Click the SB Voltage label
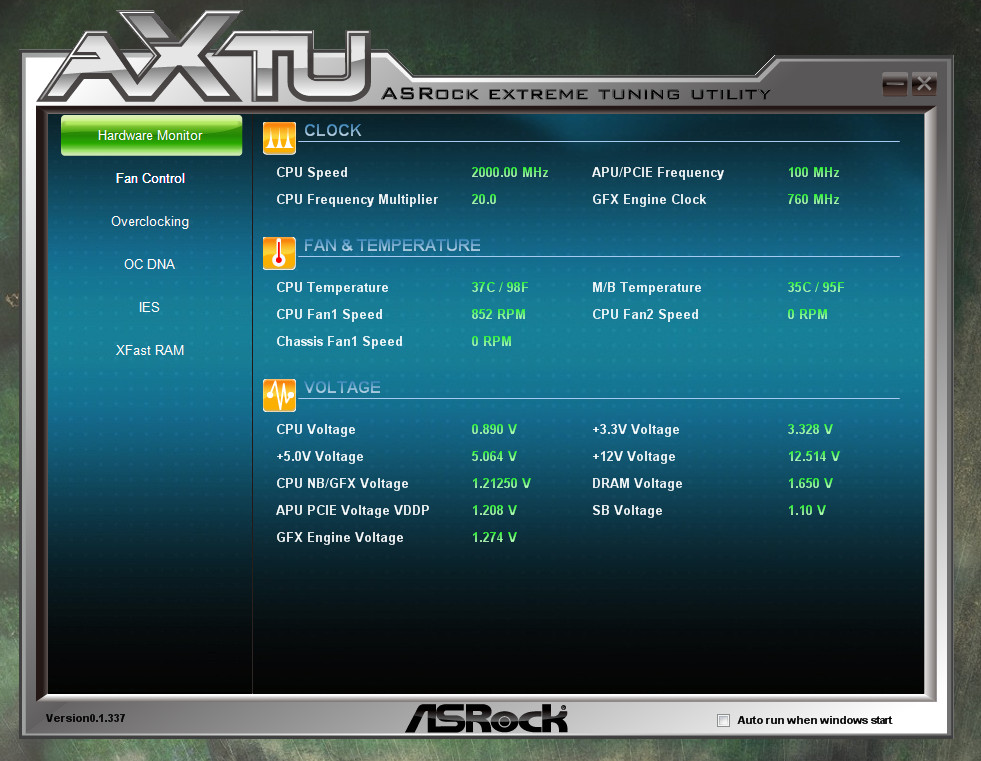The height and width of the screenshot is (761, 981). point(628,510)
